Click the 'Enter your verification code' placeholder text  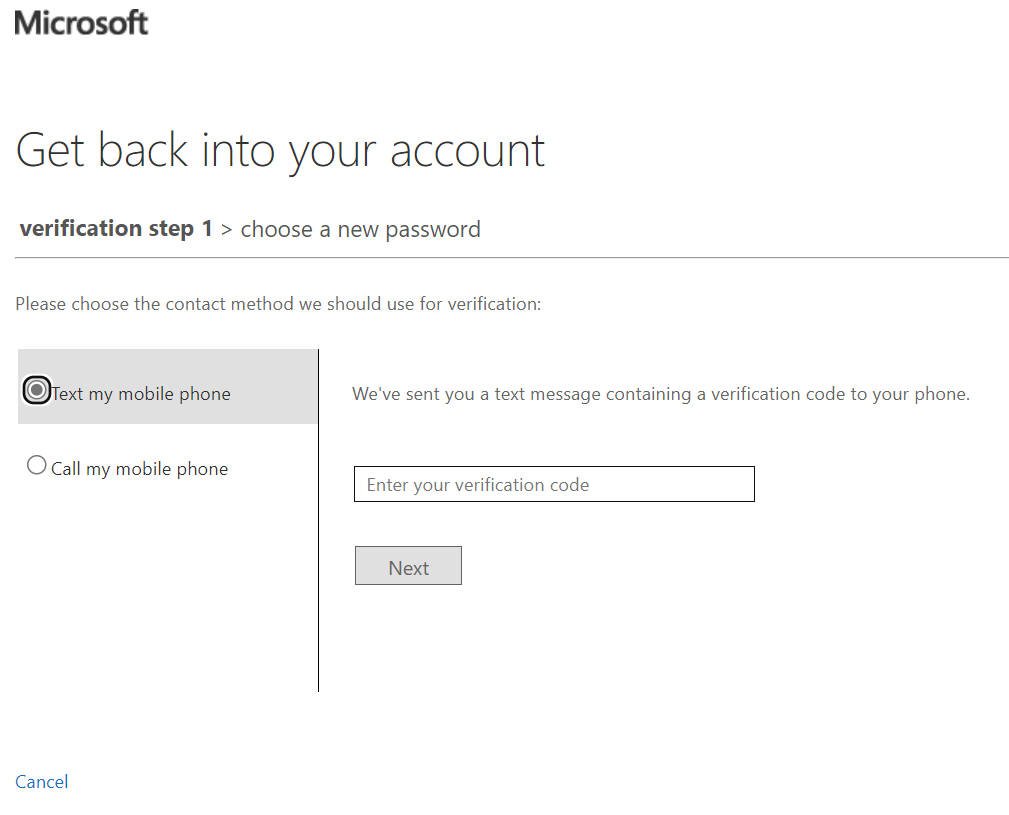[478, 485]
